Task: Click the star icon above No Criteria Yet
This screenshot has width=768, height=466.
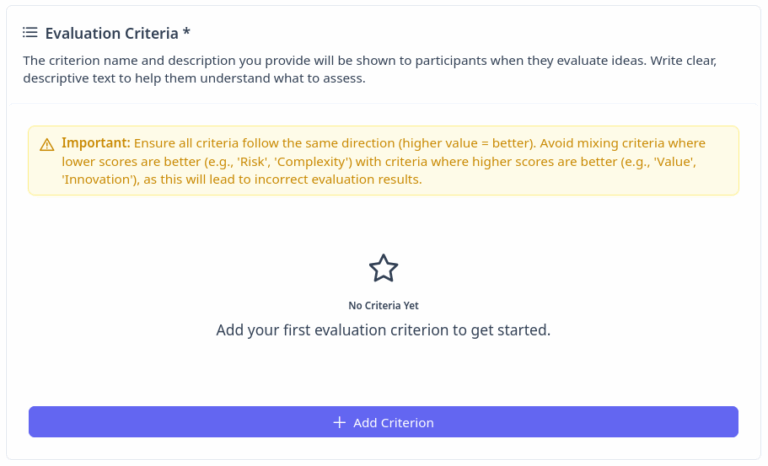Action: point(383,268)
